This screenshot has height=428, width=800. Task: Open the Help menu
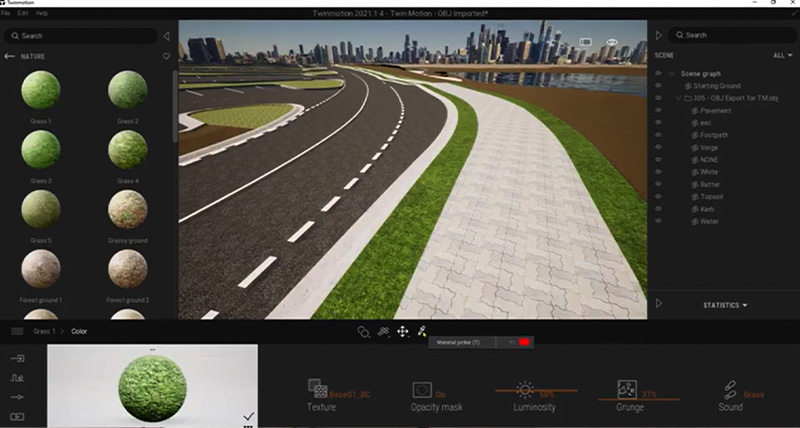[41, 13]
